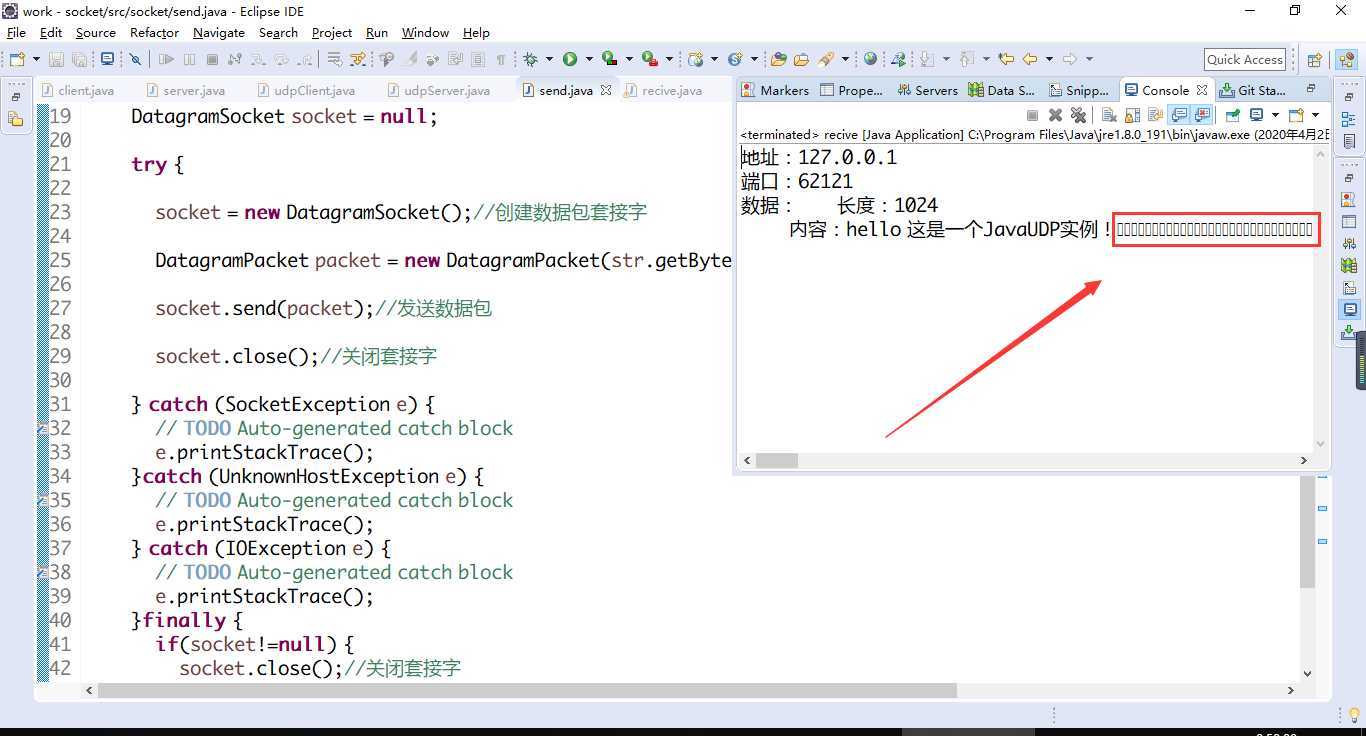Screen dimensions: 1366x736
Task: Expand the Open Console dropdown arrow
Action: [x=1315, y=114]
